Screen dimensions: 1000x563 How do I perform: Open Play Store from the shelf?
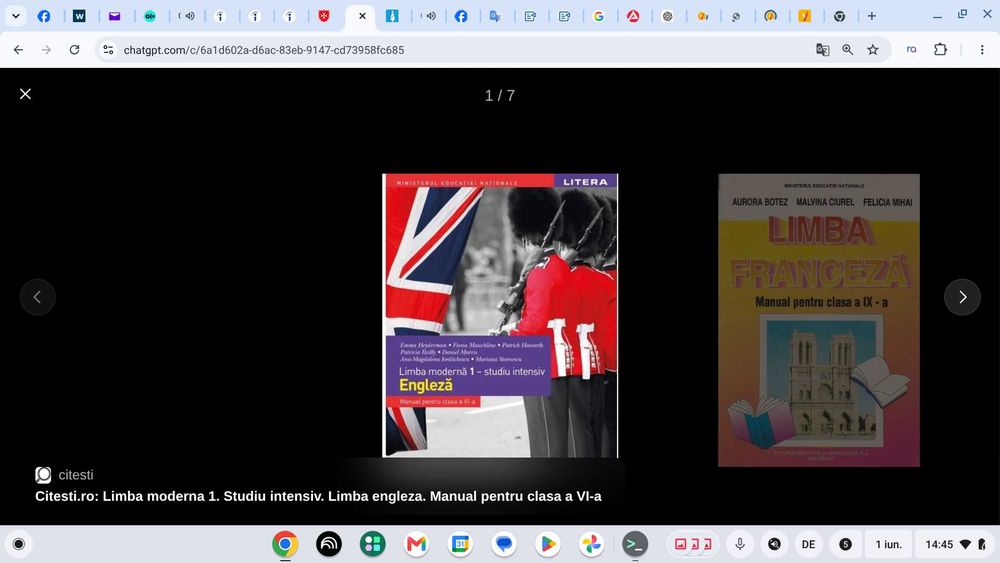pyautogui.click(x=548, y=544)
